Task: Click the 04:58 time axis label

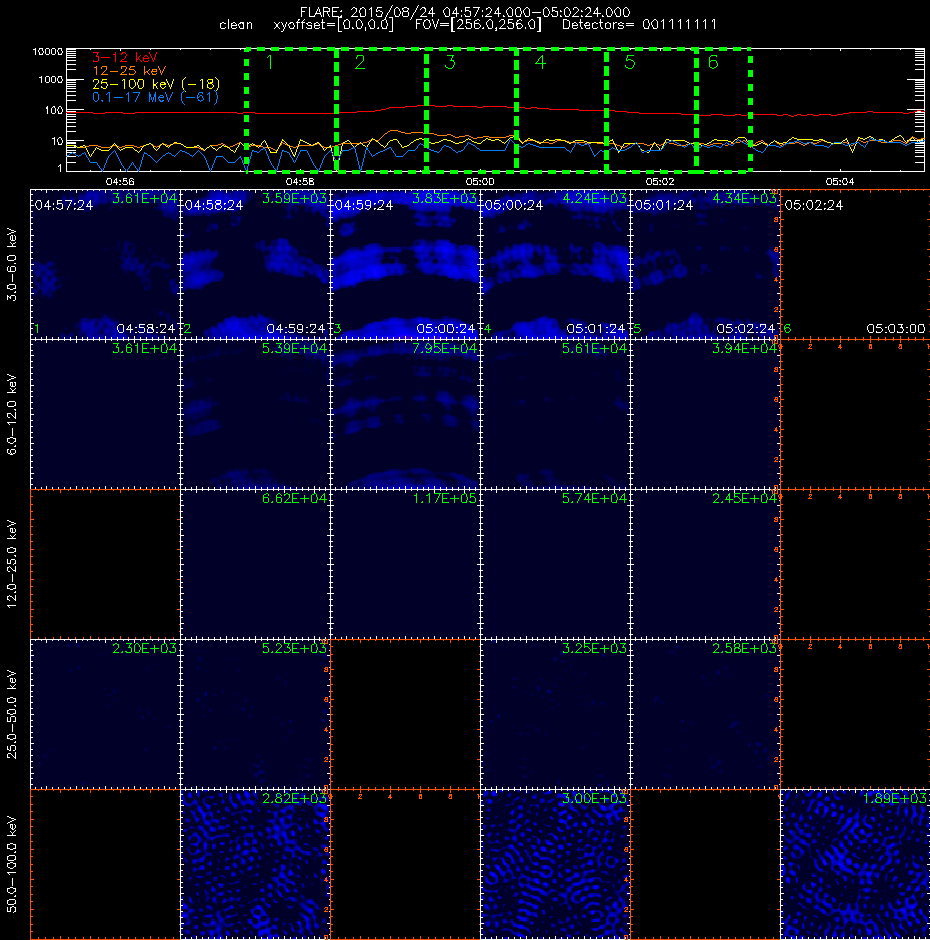Action: click(300, 181)
